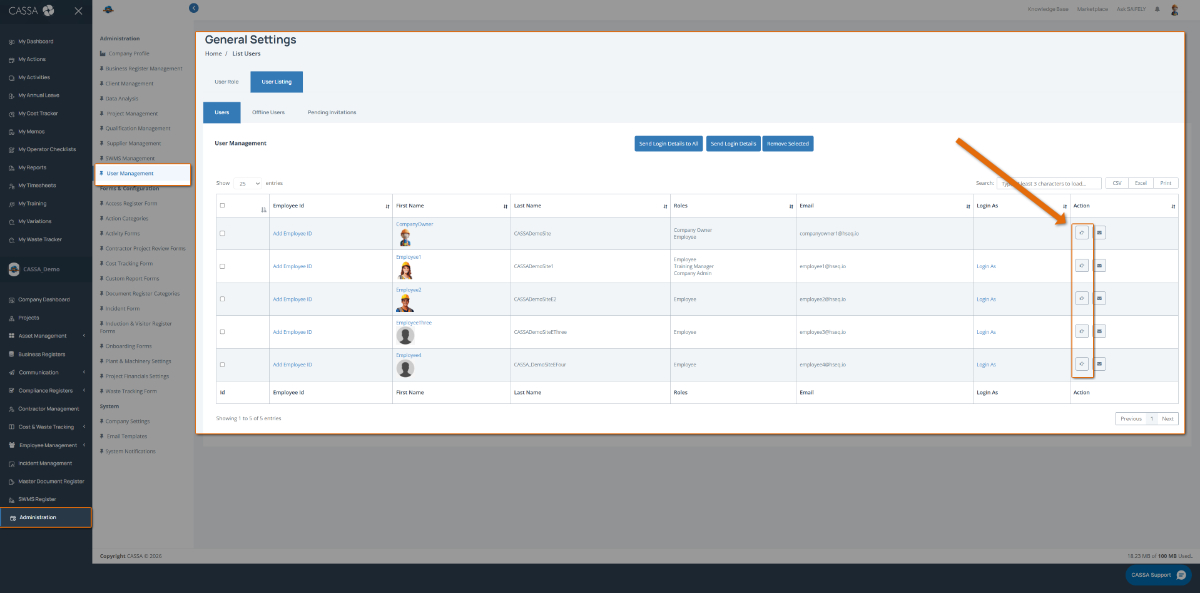Viewport: 1200px width, 593px height.
Task: Switch to the Offline Users tab
Action: (268, 112)
